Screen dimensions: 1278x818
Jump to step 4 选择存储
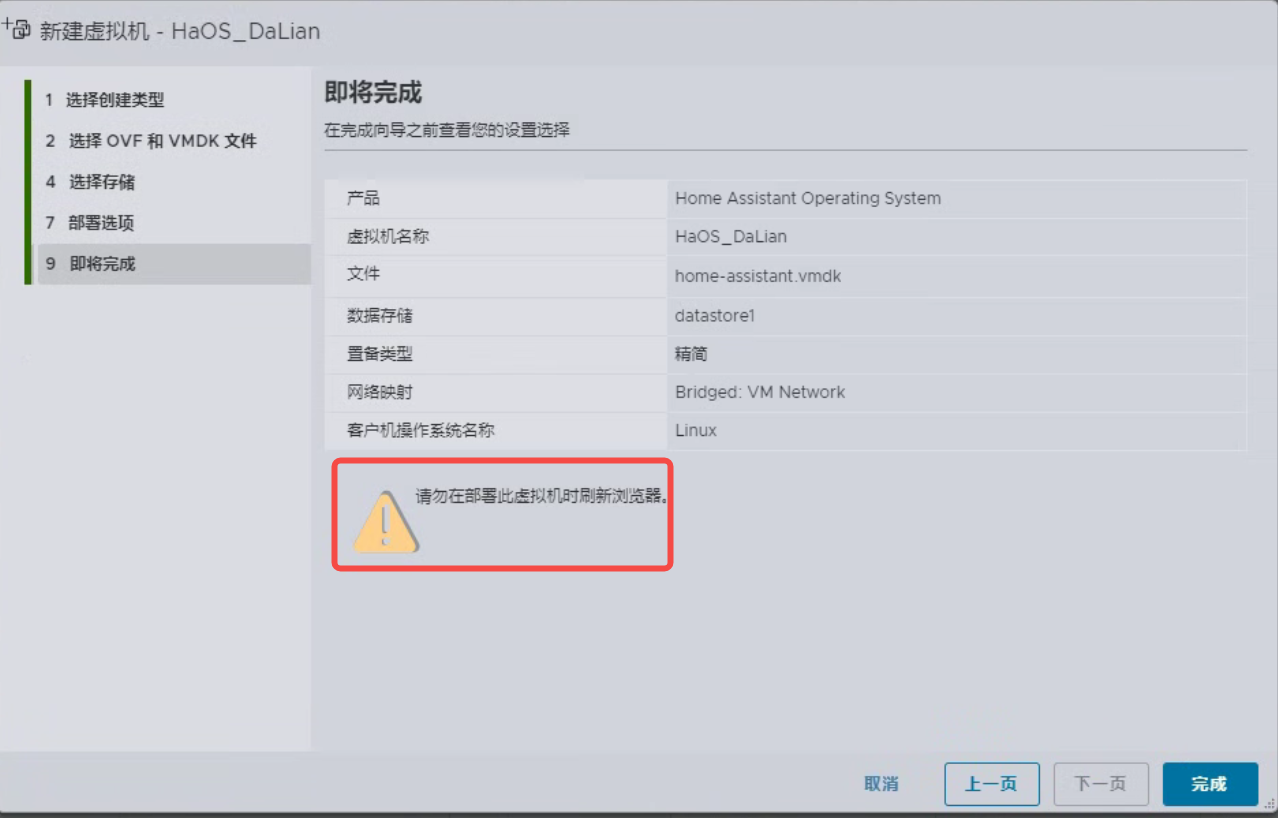(90, 182)
